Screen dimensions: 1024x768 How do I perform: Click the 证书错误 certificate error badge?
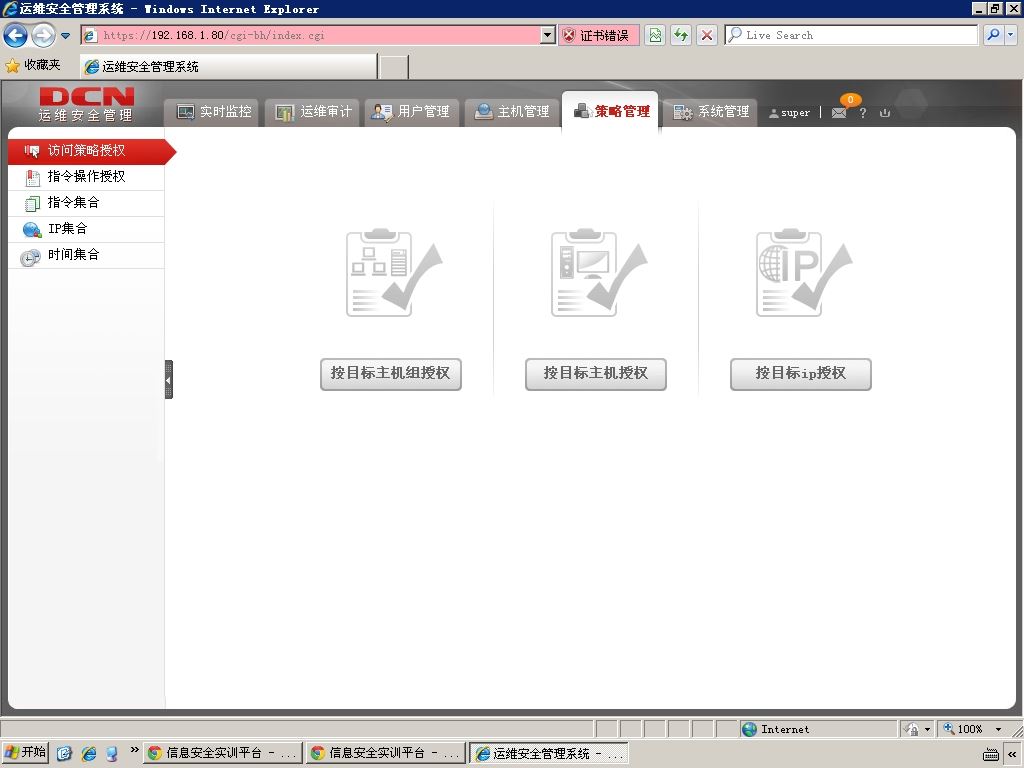598,35
